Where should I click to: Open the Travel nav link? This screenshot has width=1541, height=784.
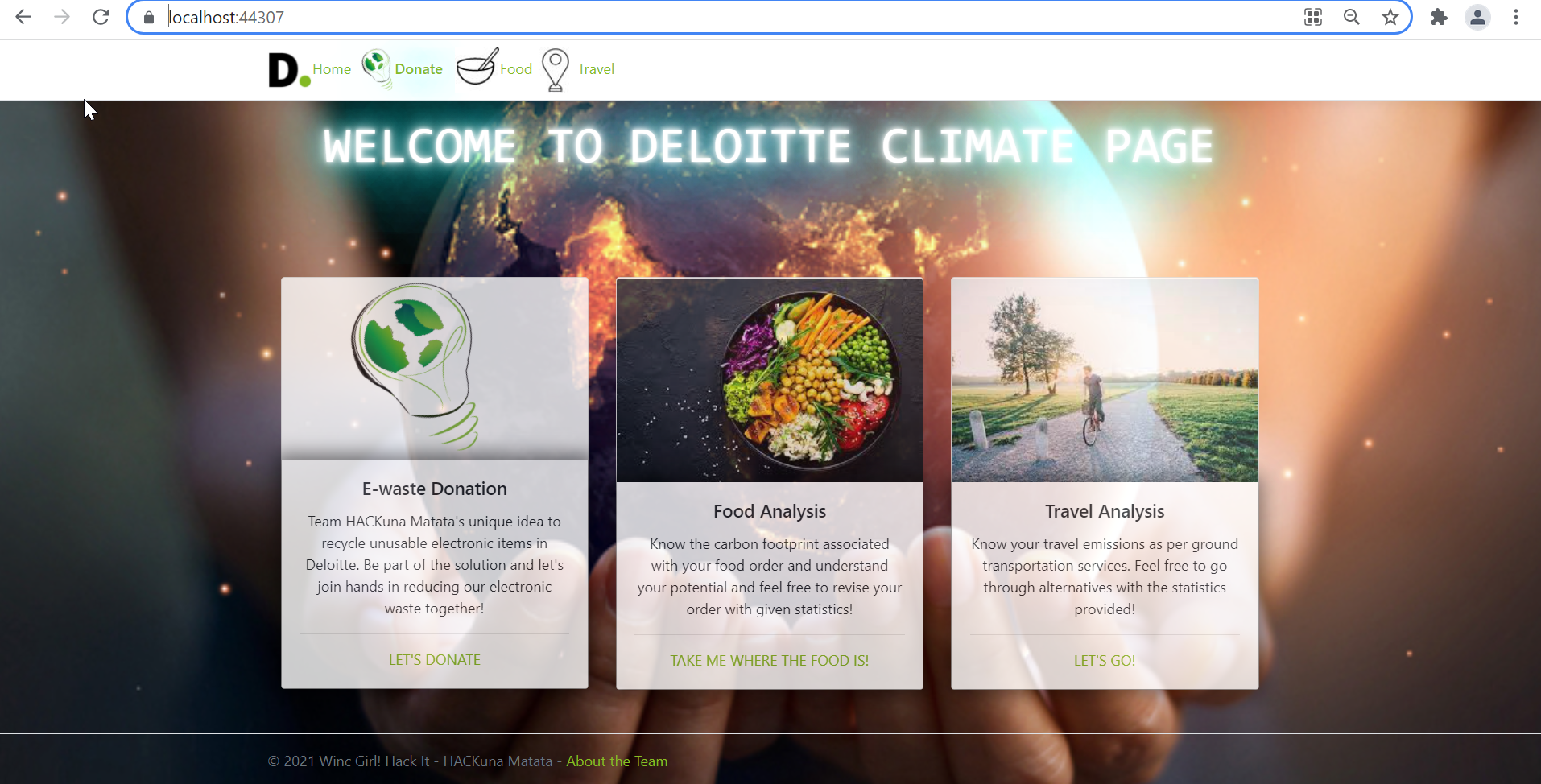click(596, 69)
